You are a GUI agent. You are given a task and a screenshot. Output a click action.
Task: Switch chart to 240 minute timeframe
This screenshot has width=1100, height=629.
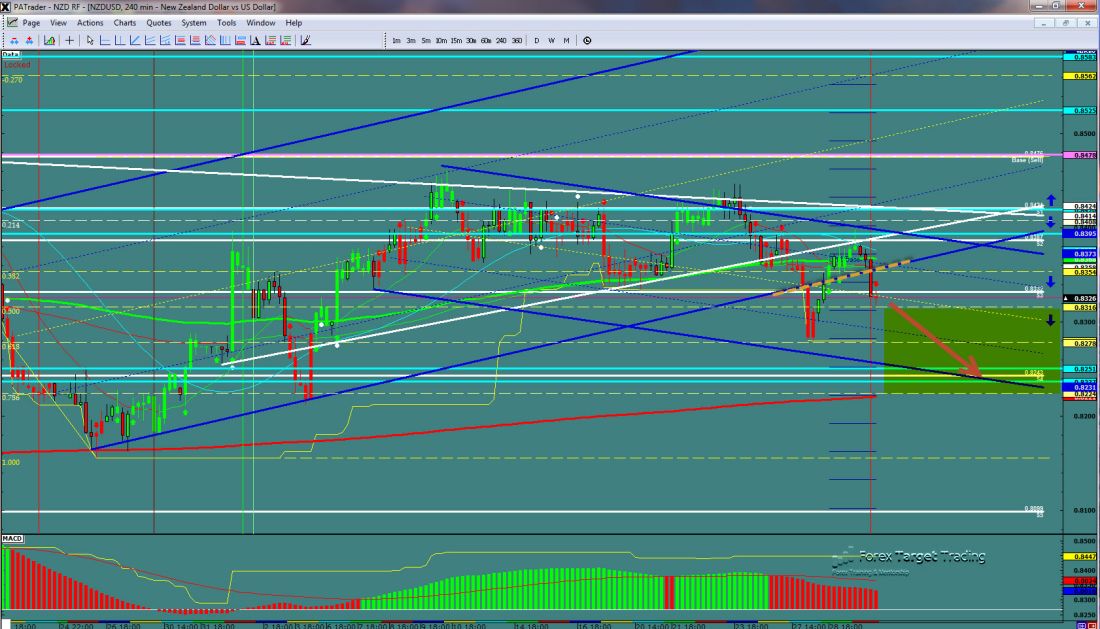click(501, 41)
